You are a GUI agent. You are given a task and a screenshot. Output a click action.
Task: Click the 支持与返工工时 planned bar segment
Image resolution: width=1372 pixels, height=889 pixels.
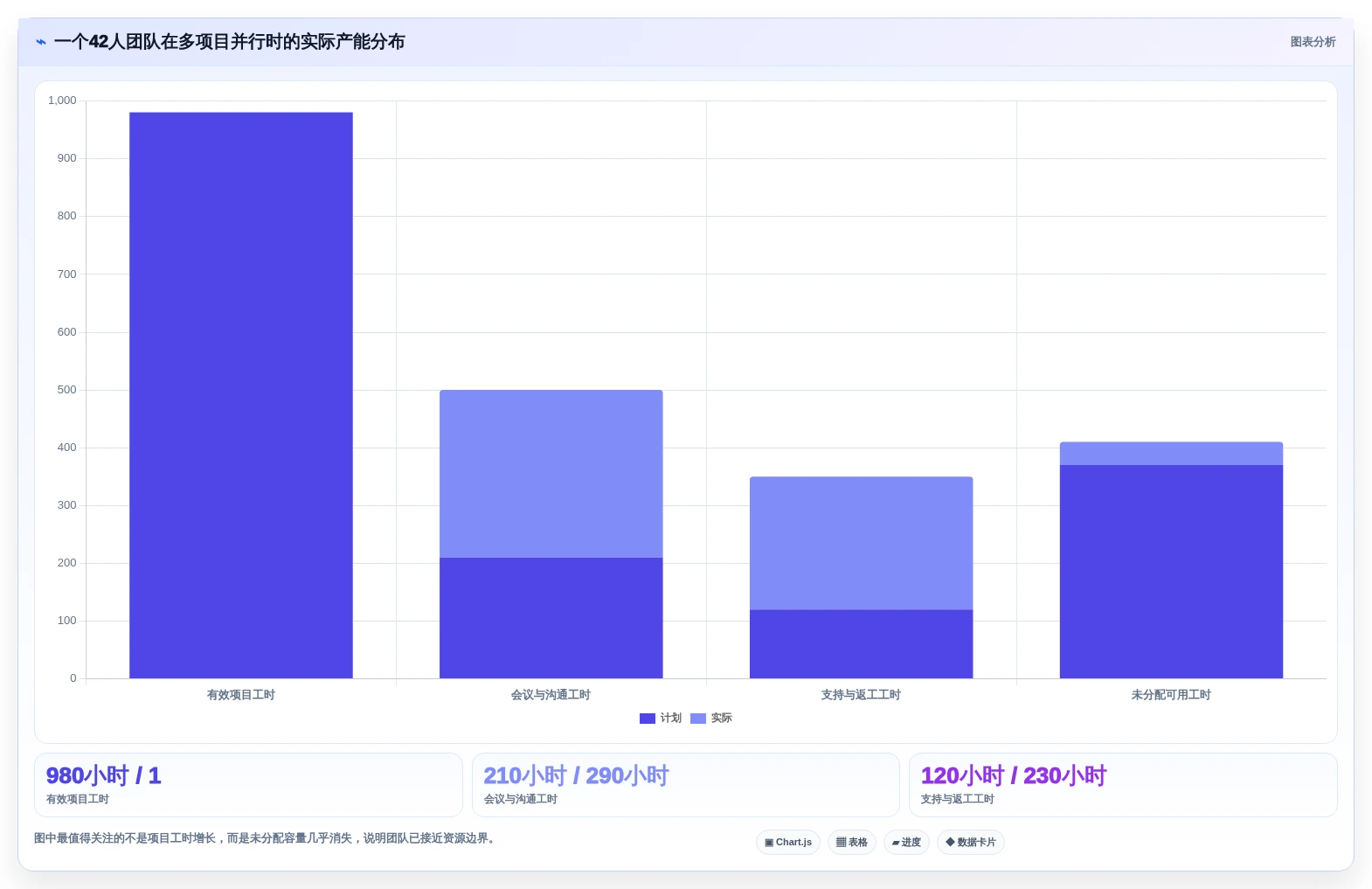pos(862,644)
